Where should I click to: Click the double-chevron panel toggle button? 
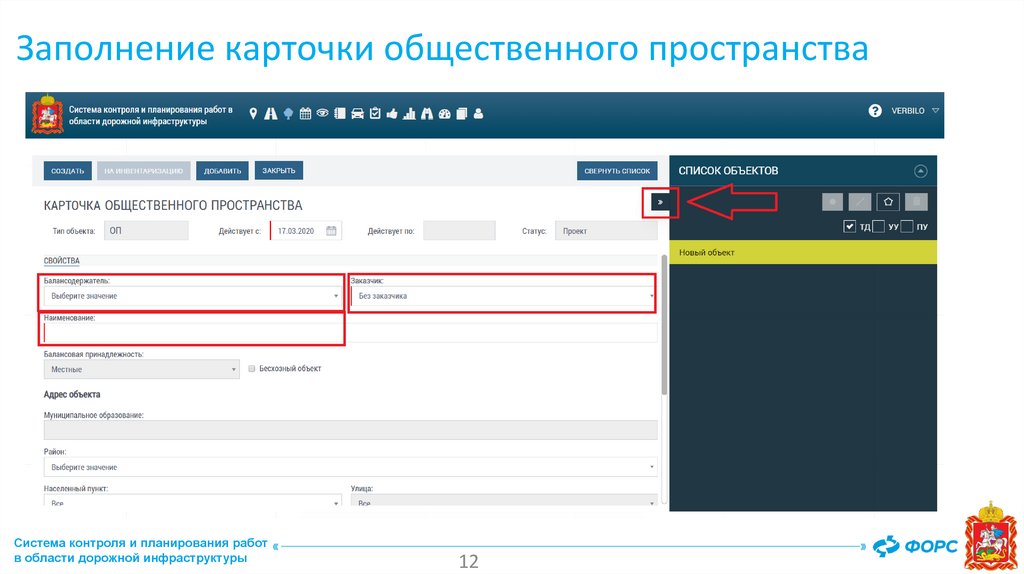click(x=660, y=202)
